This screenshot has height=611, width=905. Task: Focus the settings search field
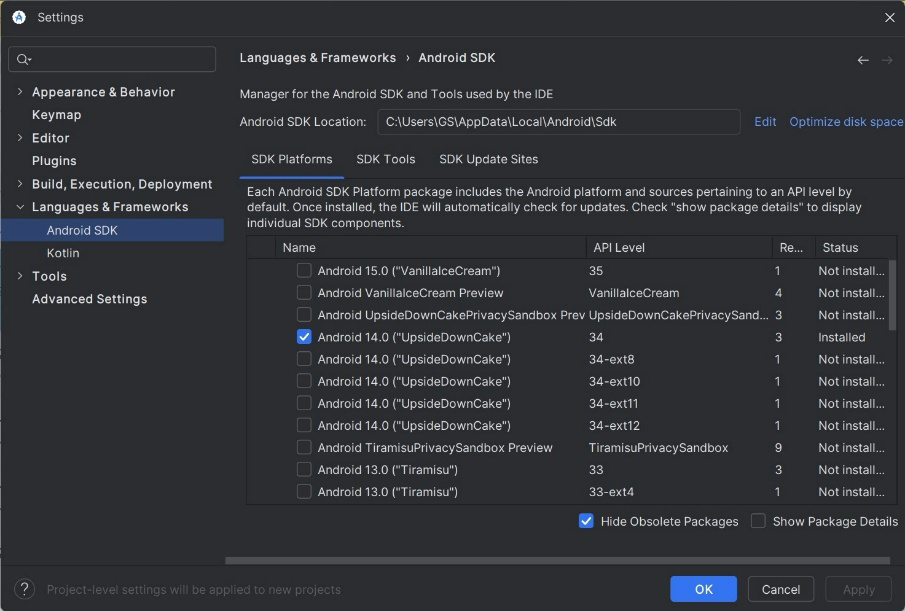click(112, 59)
